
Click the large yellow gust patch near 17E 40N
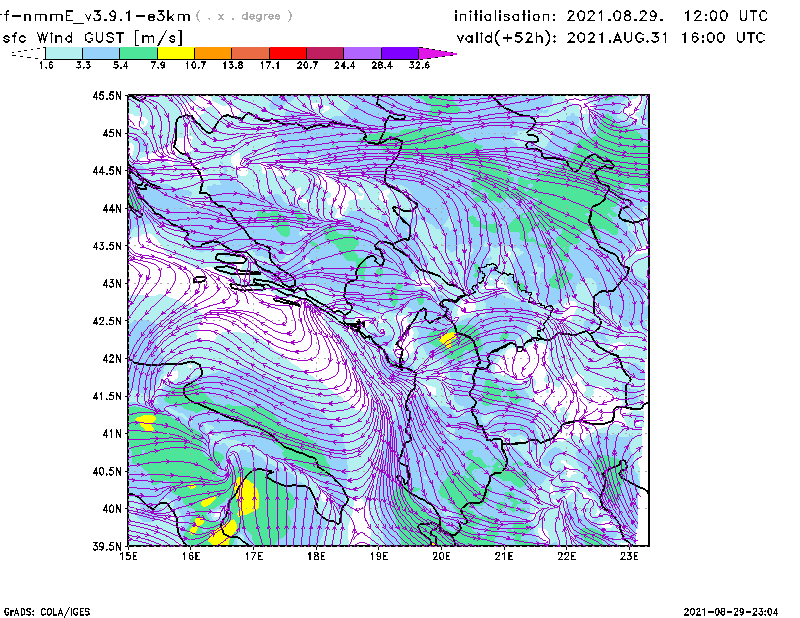(248, 497)
